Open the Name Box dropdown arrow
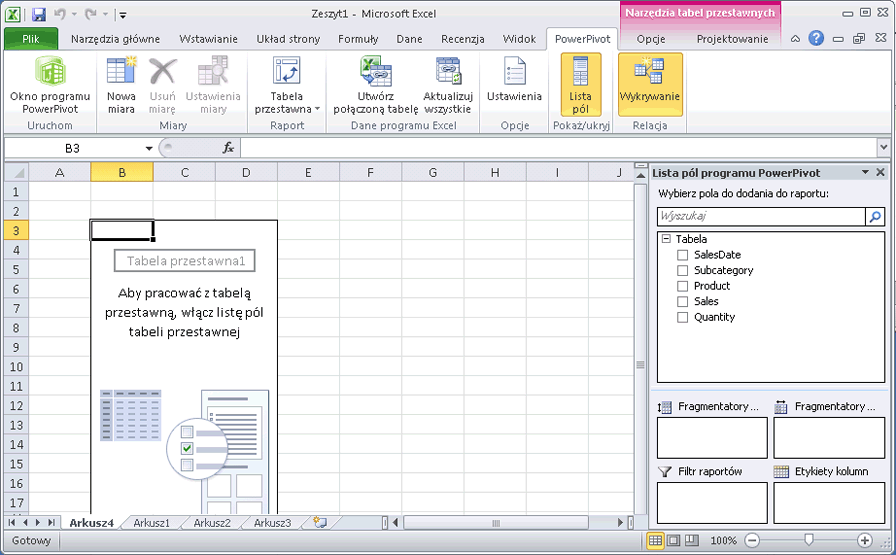The height and width of the screenshot is (555, 896). [x=149, y=149]
